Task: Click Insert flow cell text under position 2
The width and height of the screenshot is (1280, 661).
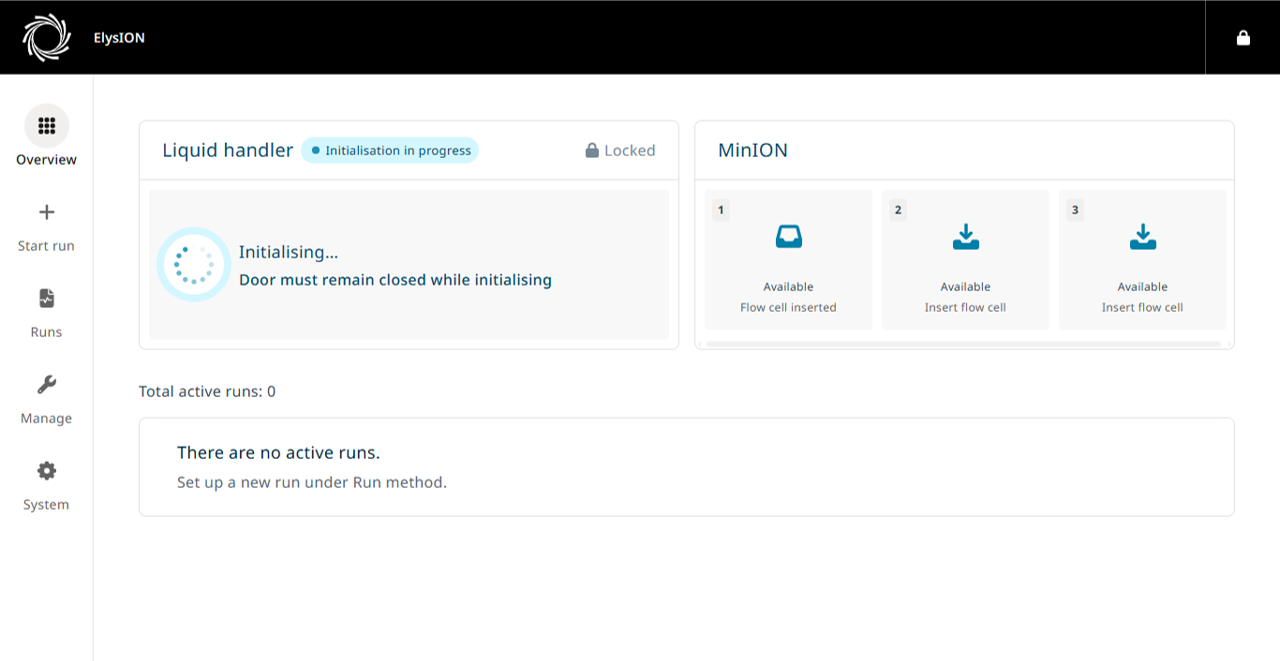Action: point(965,307)
